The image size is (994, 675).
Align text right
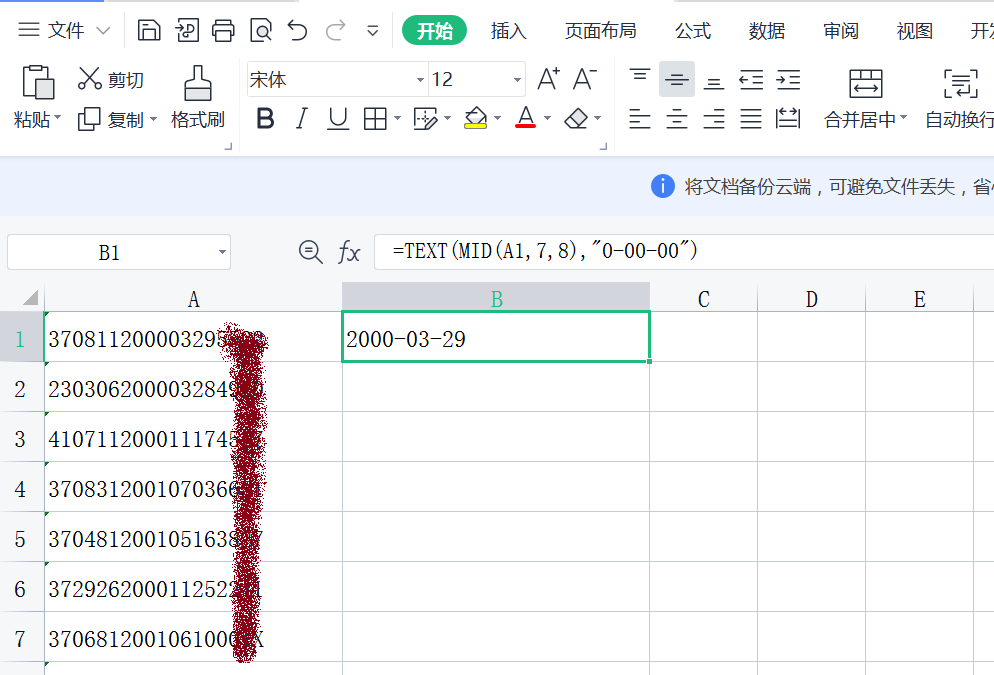click(x=714, y=119)
